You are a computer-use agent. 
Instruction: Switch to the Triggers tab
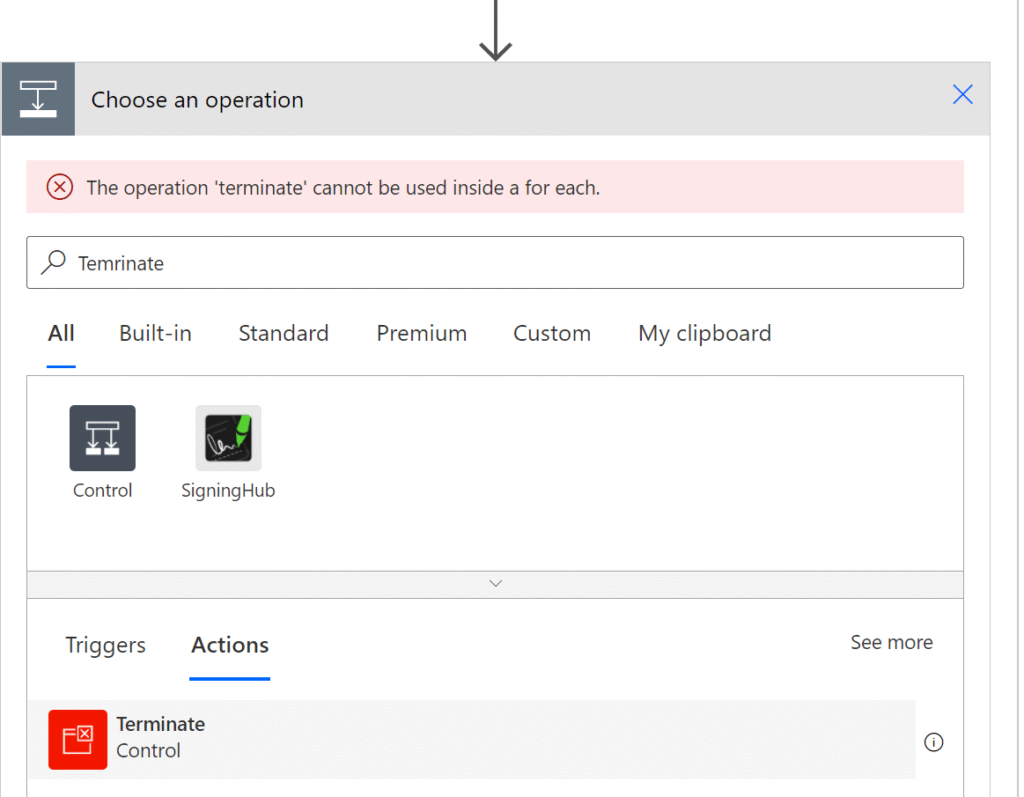pos(105,645)
